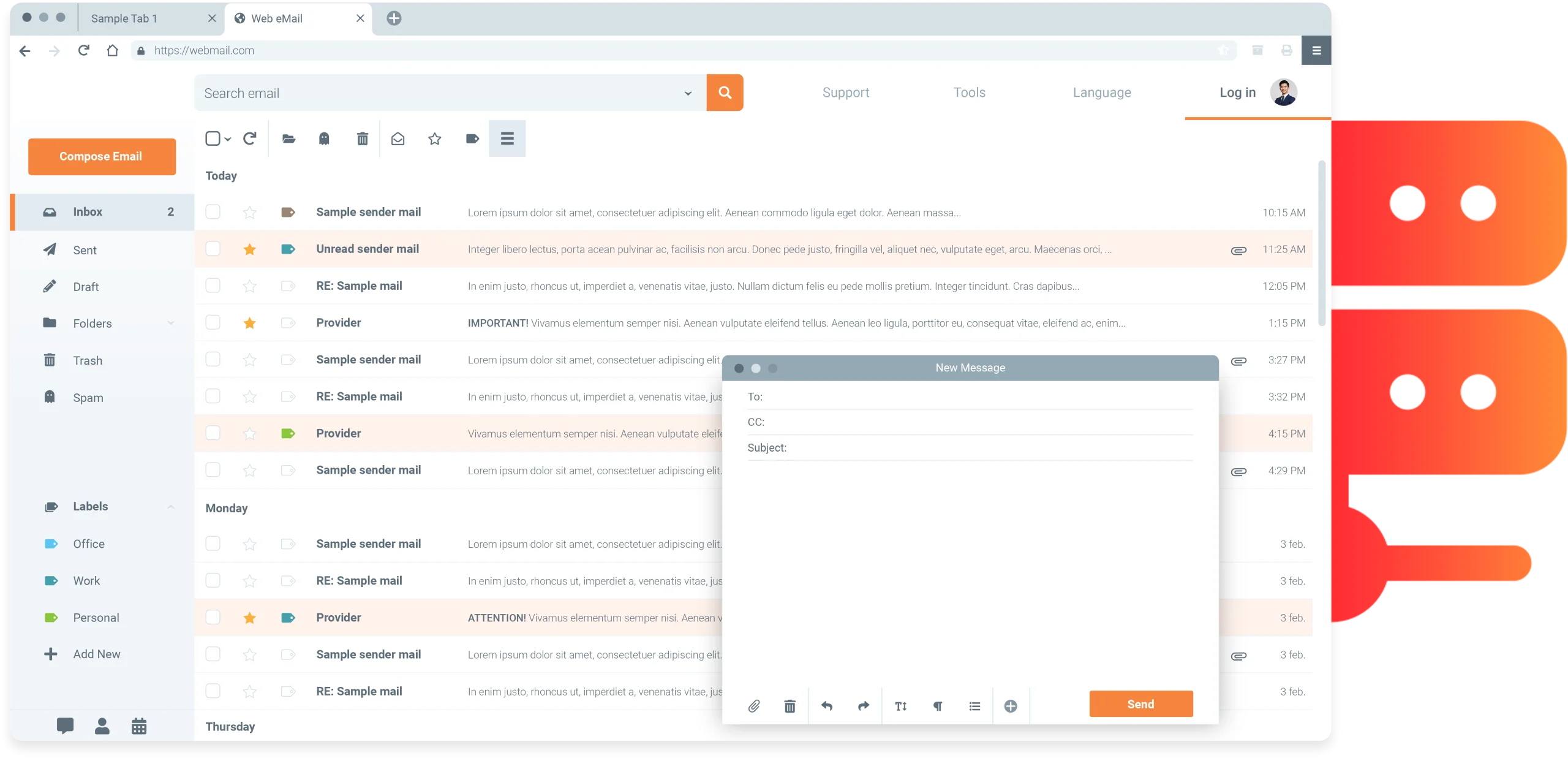The width and height of the screenshot is (1568, 758).
Task: Open contacts via person icon at sidebar bottom
Action: click(x=102, y=726)
